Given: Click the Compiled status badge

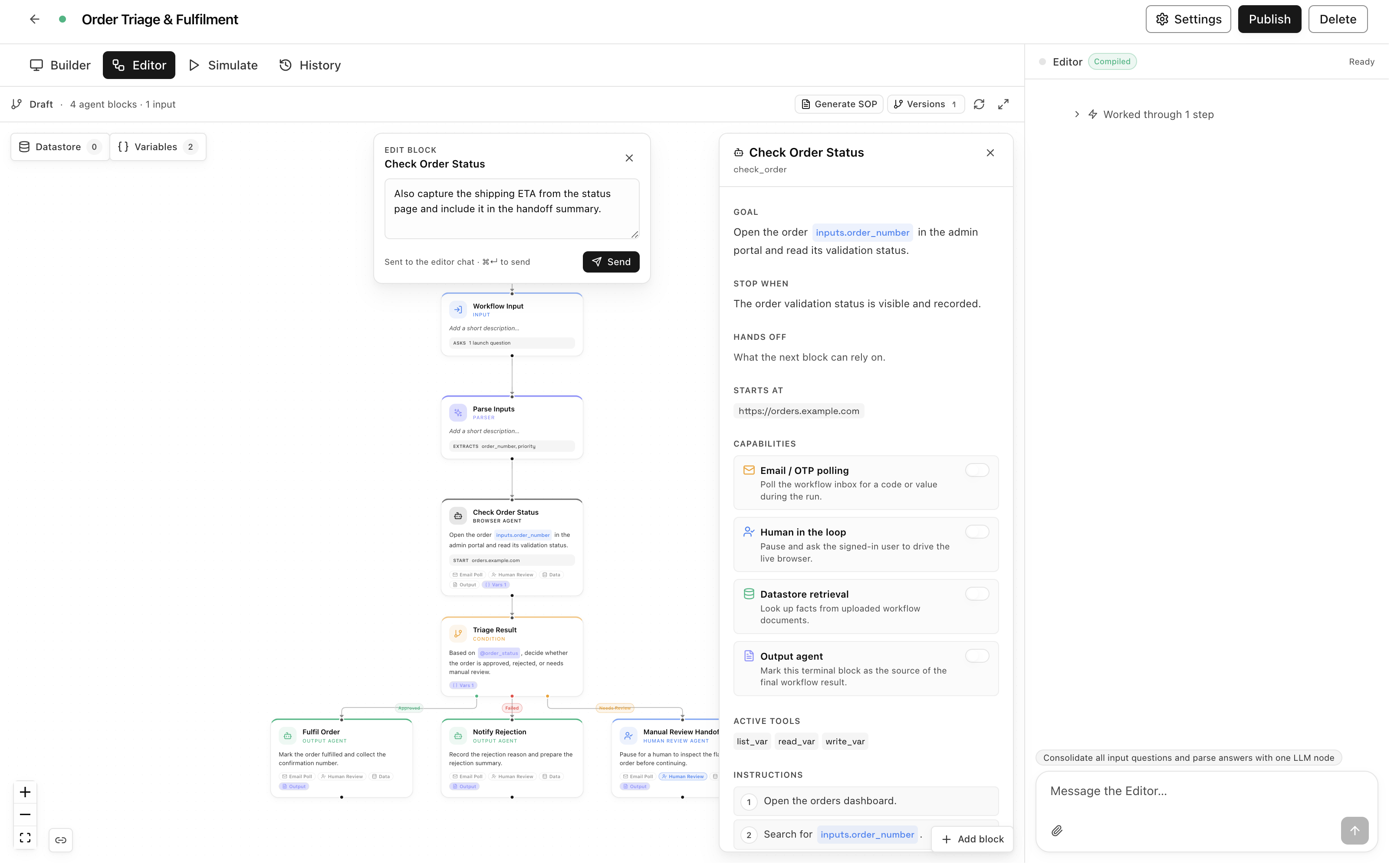Looking at the screenshot, I should [1116, 62].
